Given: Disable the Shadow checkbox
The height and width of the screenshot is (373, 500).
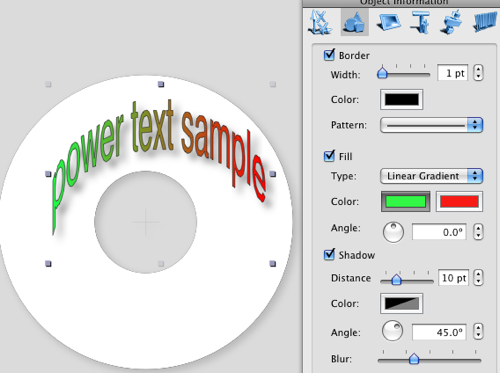Looking at the screenshot, I should coord(329,254).
